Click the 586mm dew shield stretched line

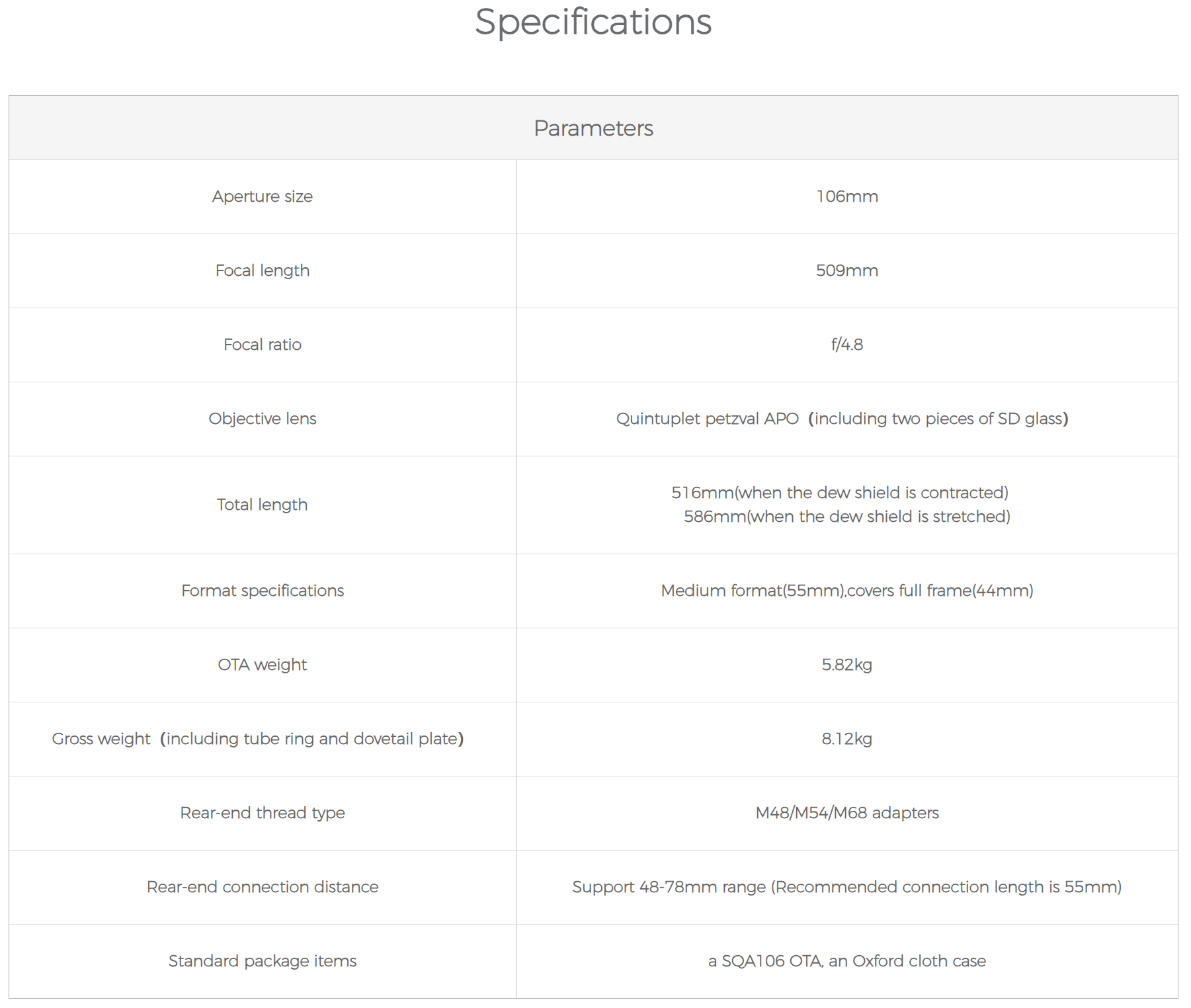846,517
